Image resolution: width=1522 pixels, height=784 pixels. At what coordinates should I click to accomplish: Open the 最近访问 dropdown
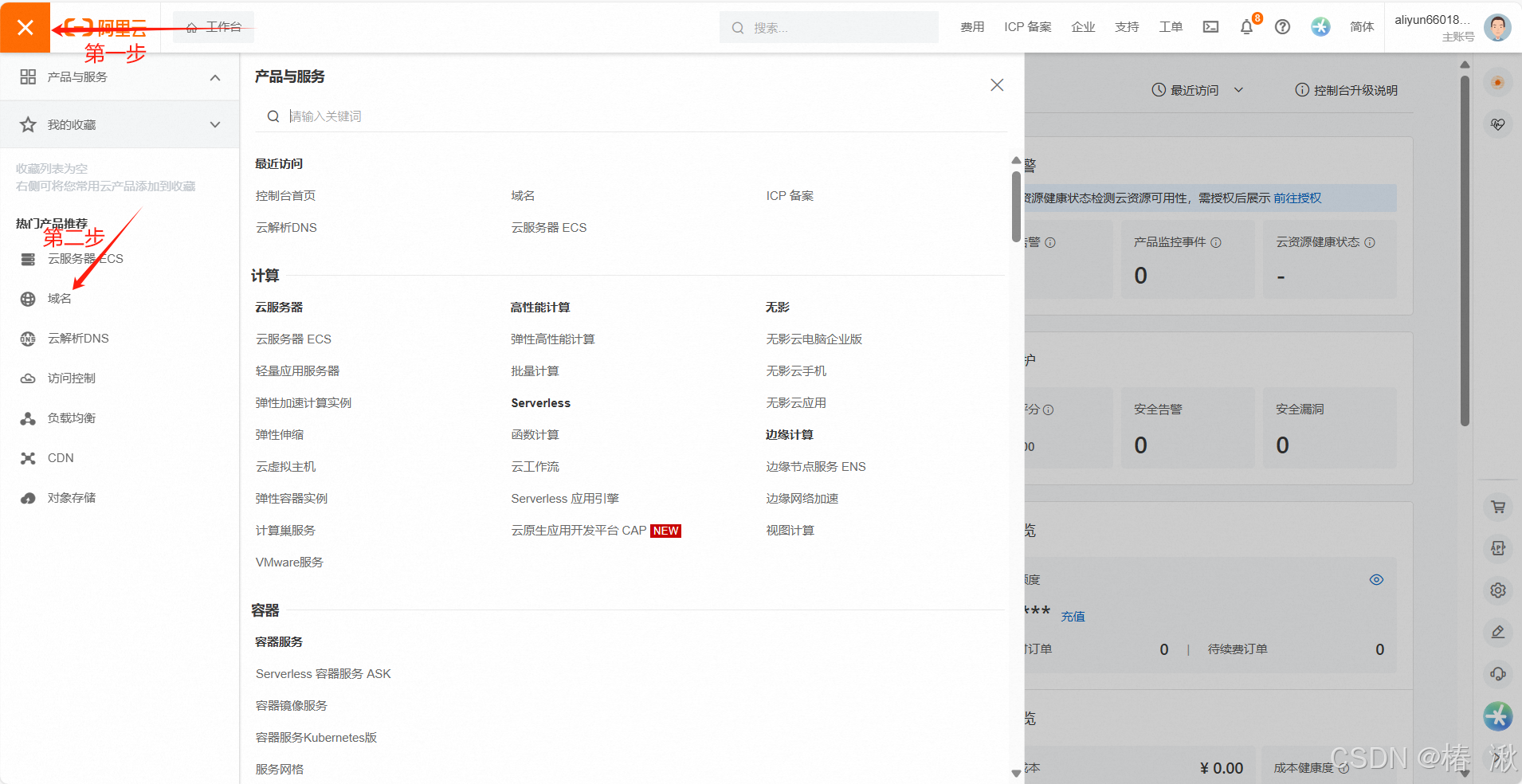tap(1198, 90)
